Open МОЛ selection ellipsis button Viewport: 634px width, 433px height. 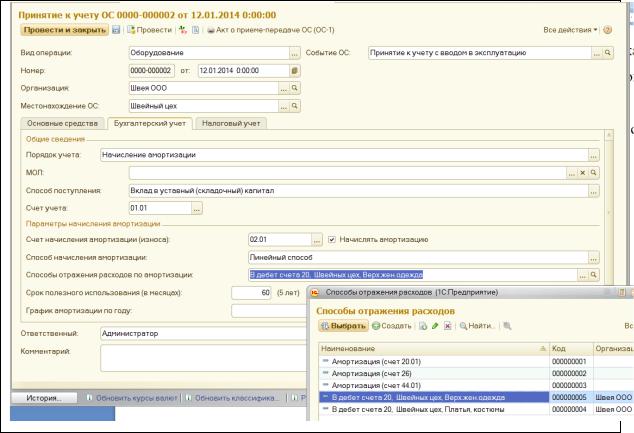point(572,173)
